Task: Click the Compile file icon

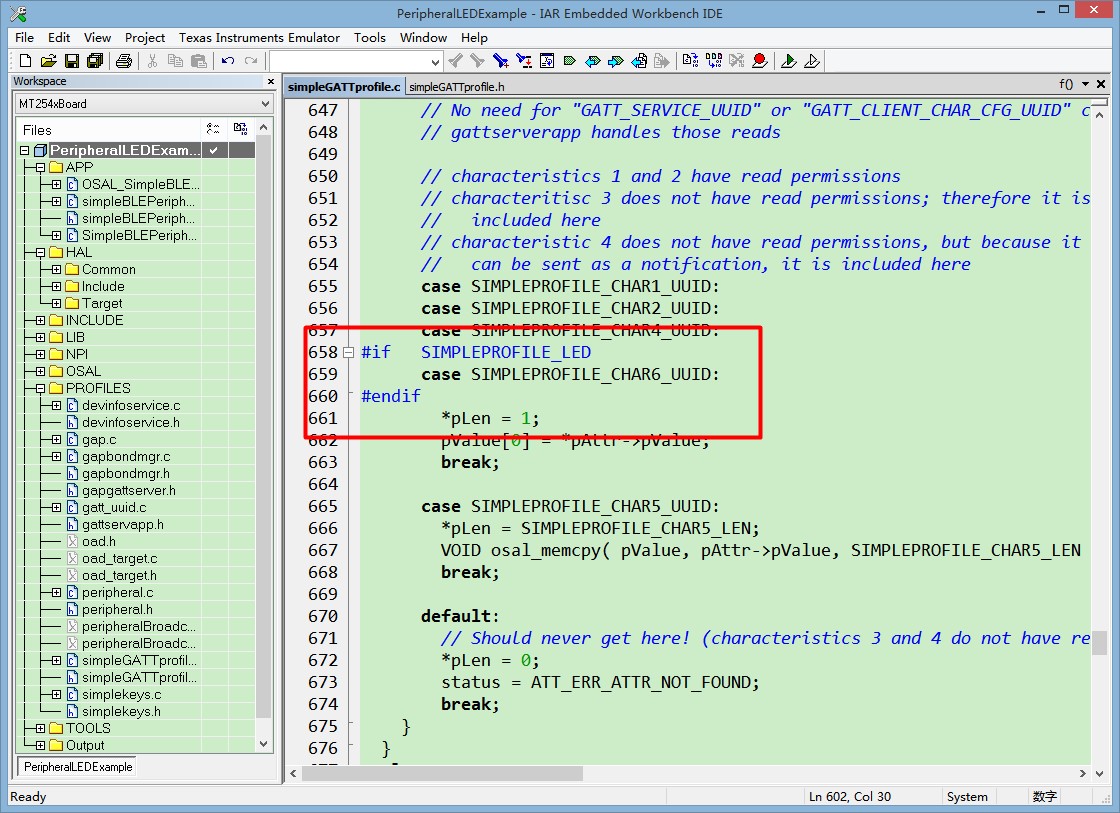Action: [690, 61]
